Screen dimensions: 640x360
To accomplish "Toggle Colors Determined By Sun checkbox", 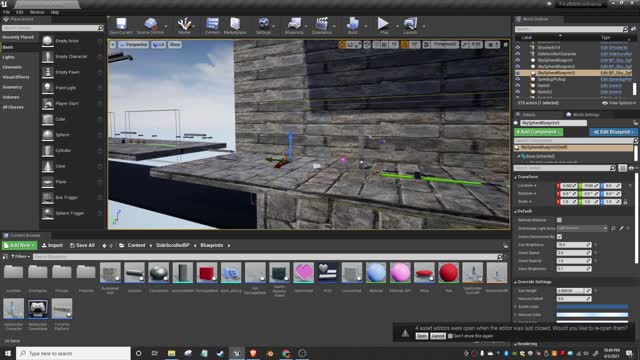I will pos(559,237).
